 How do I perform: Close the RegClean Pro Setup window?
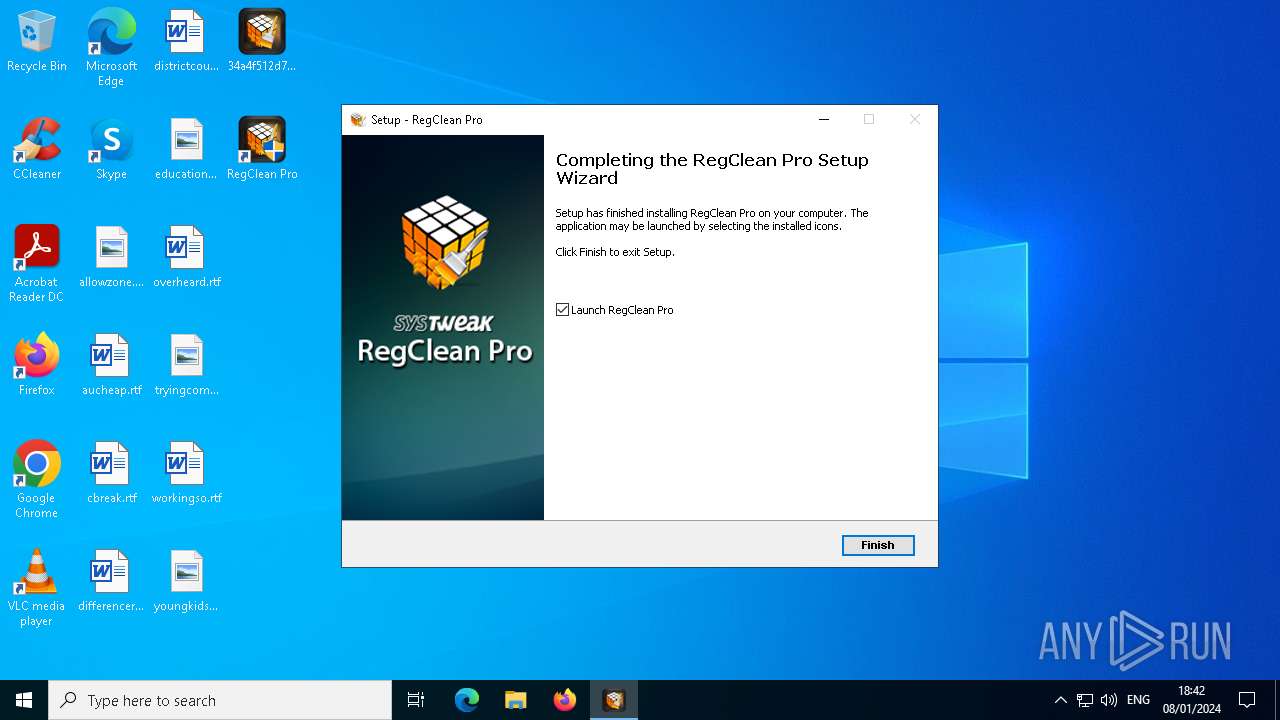[x=914, y=119]
